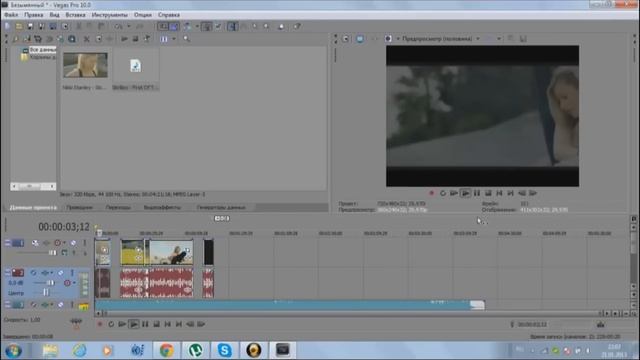
Task: Switch to the Переходы tab
Action: pyautogui.click(x=118, y=207)
